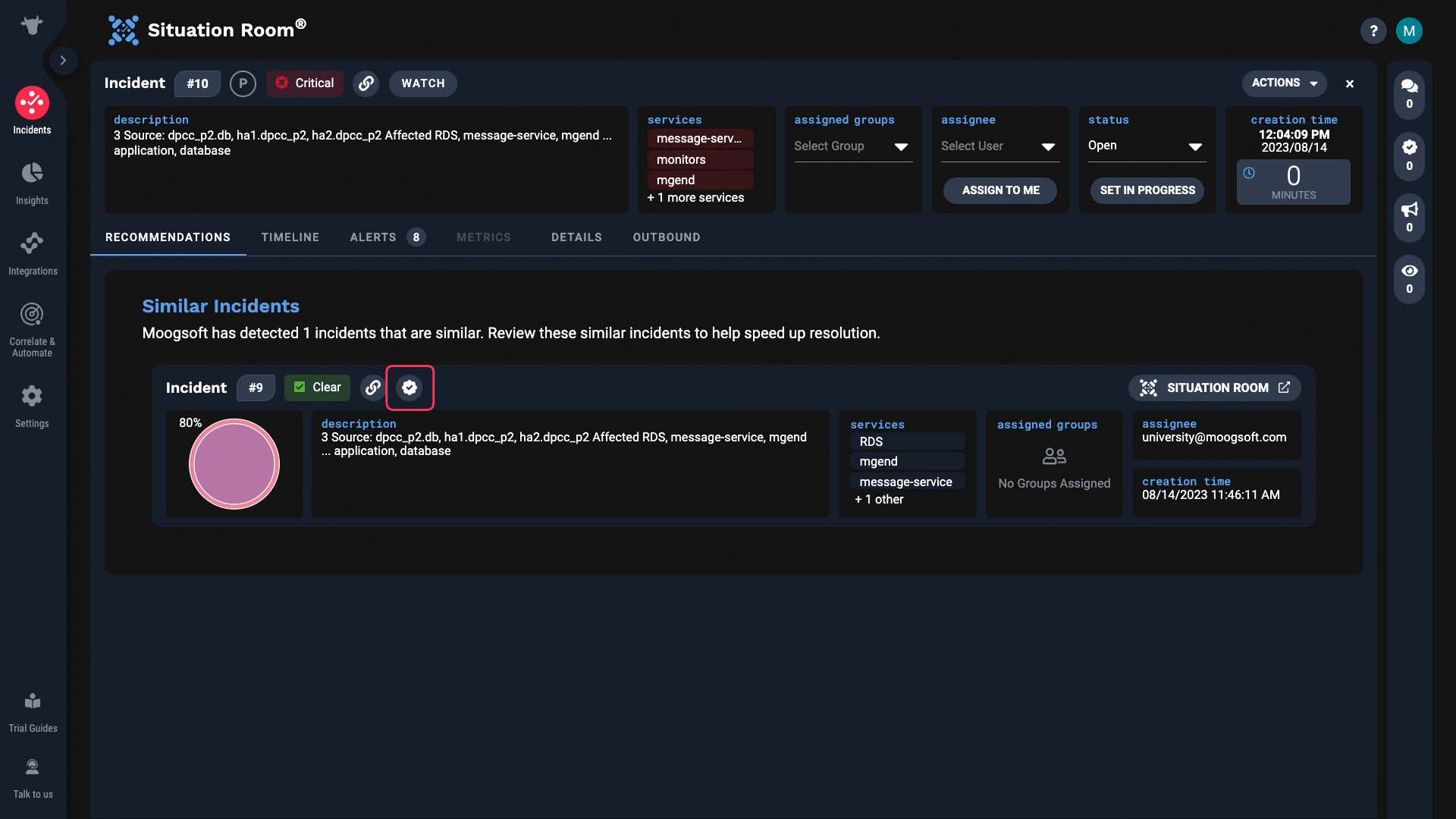Switch to the ALERTS tab
The width and height of the screenshot is (1456, 819).
pos(388,237)
